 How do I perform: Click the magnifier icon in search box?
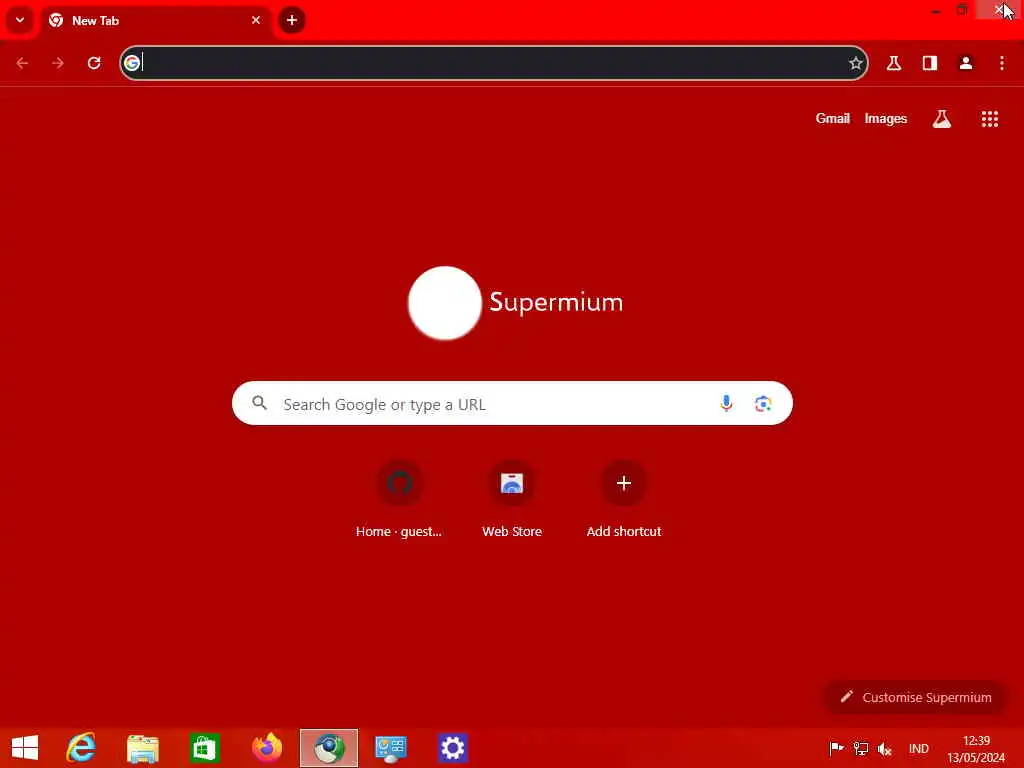click(x=260, y=403)
